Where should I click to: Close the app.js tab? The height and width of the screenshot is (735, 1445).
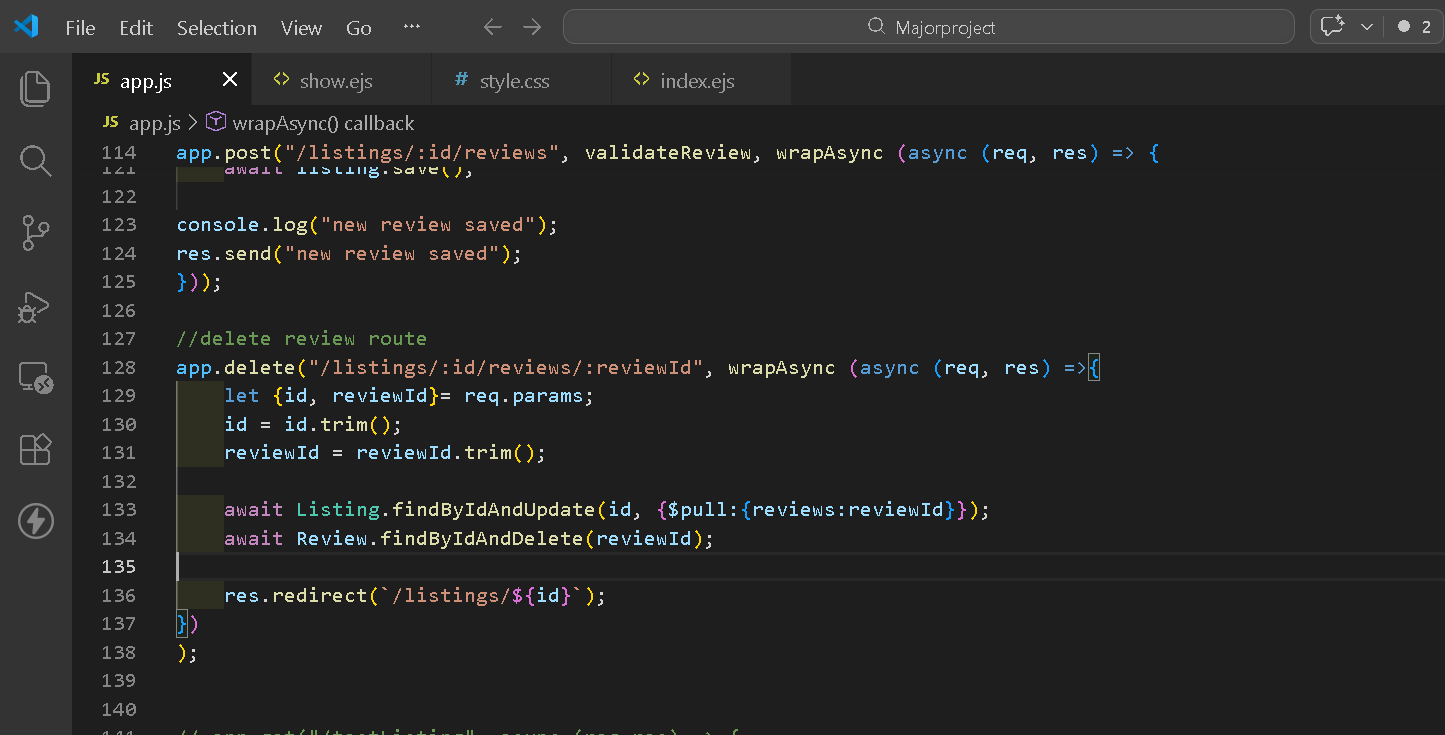tap(230, 80)
